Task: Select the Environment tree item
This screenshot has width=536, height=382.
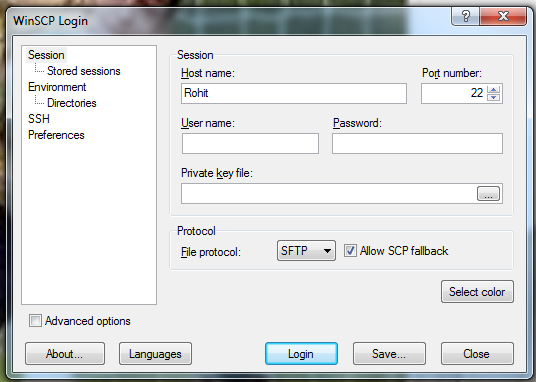Action: coord(57,87)
